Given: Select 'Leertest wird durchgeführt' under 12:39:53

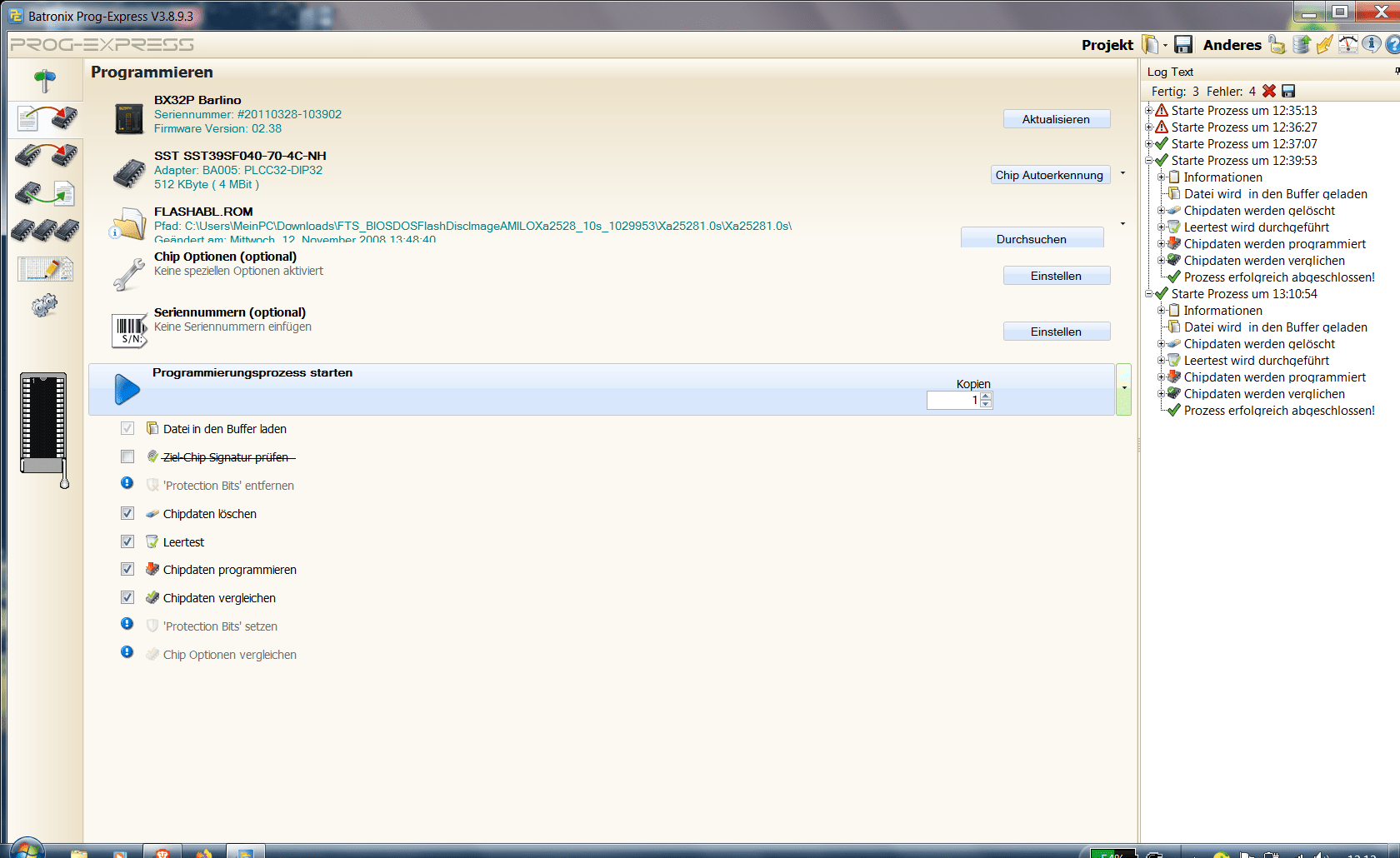Looking at the screenshot, I should [1257, 227].
